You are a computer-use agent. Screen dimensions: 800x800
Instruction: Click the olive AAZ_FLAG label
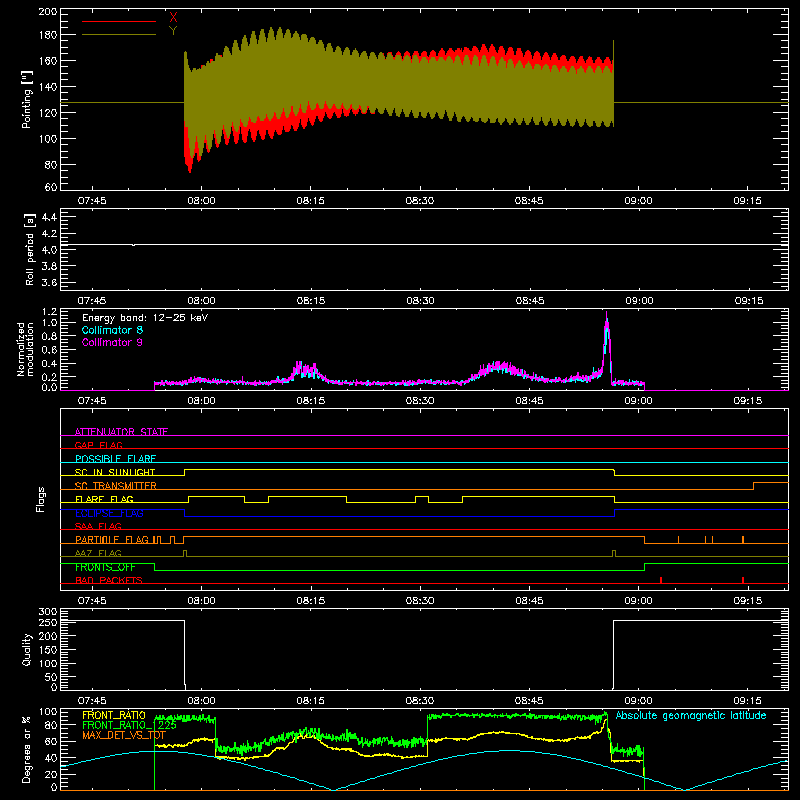(x=98, y=553)
